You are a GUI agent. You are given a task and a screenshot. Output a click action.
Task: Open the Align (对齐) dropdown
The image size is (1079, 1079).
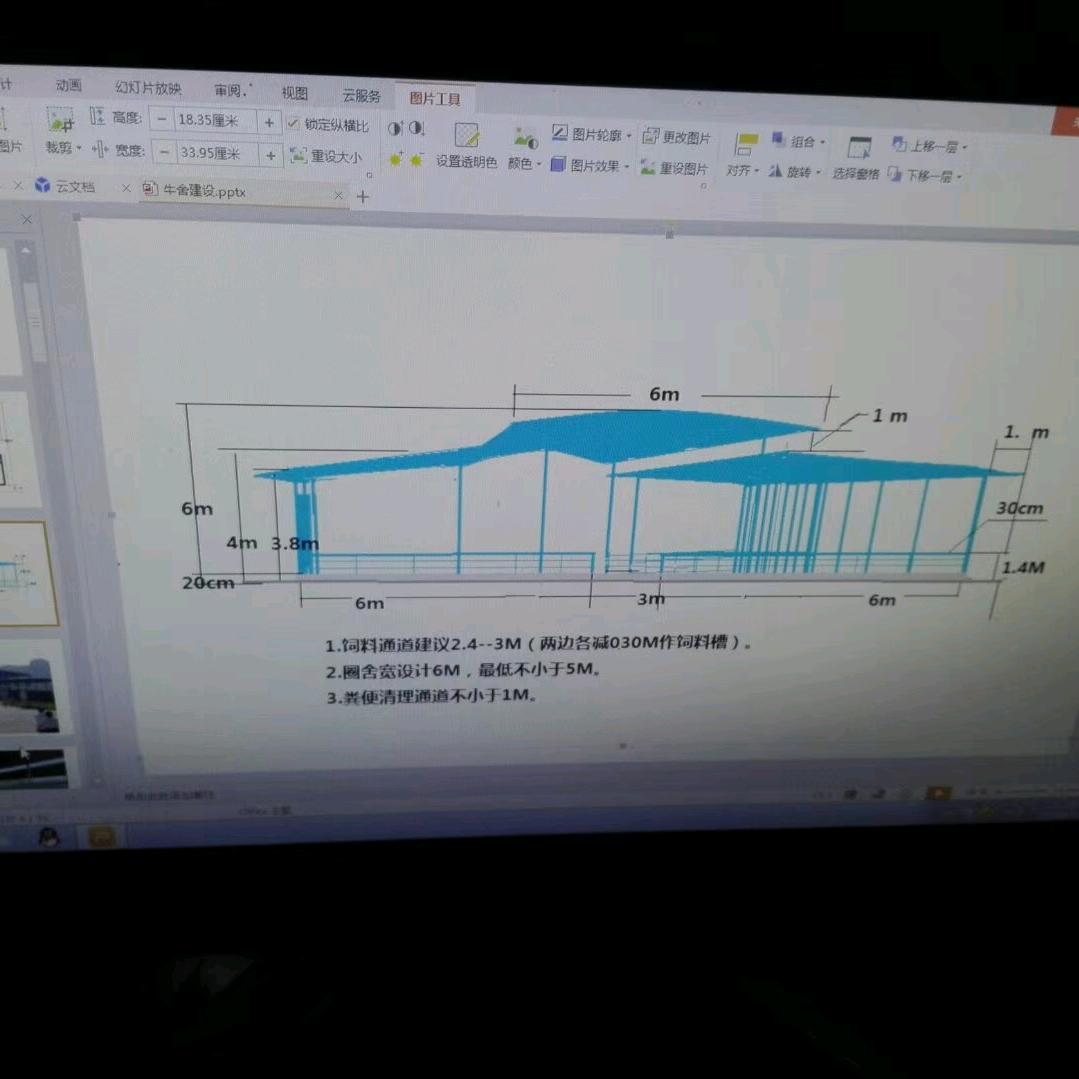[742, 171]
